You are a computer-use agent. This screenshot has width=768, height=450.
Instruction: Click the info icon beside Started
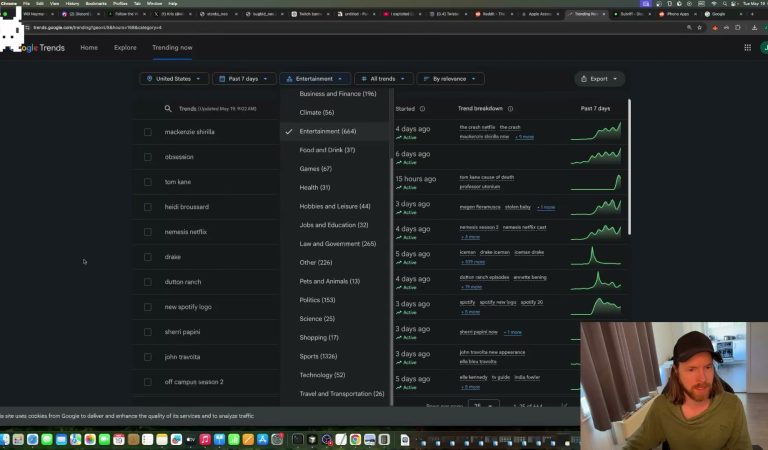[422, 109]
